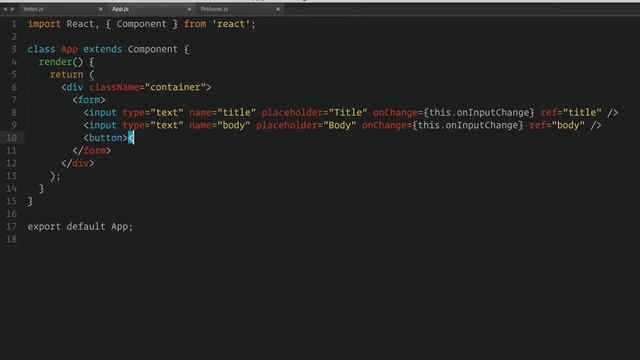Click placeholder="Body" on line 9
The width and height of the screenshot is (640, 360).
(x=306, y=125)
